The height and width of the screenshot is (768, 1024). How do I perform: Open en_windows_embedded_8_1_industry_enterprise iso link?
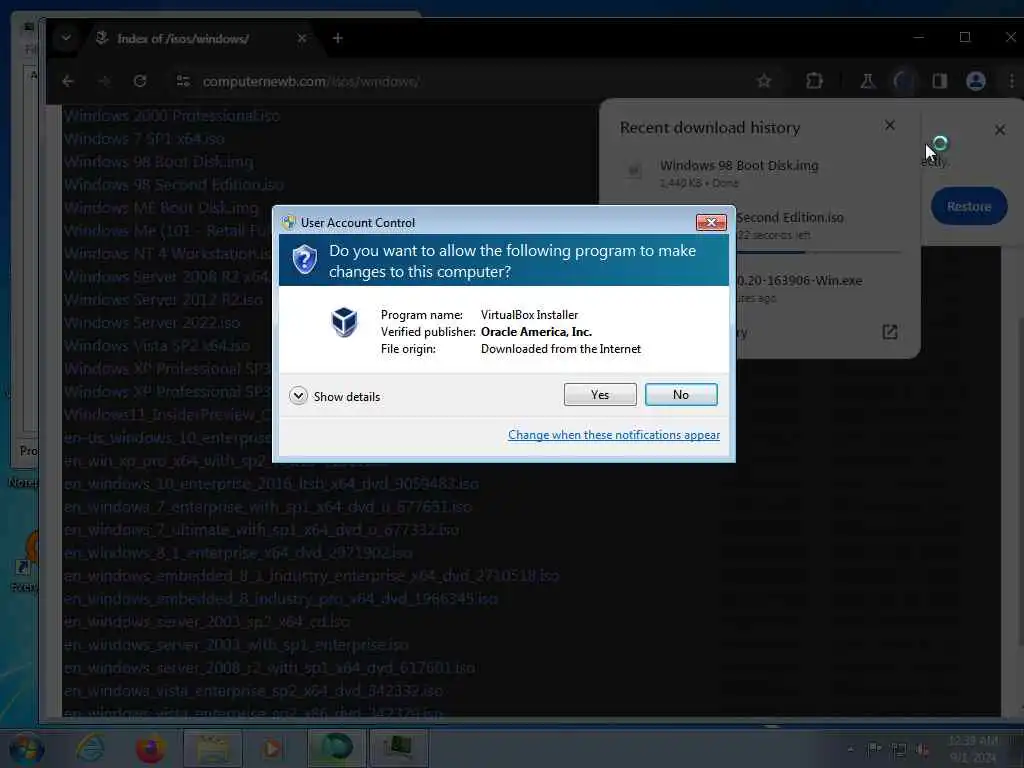[311, 576]
